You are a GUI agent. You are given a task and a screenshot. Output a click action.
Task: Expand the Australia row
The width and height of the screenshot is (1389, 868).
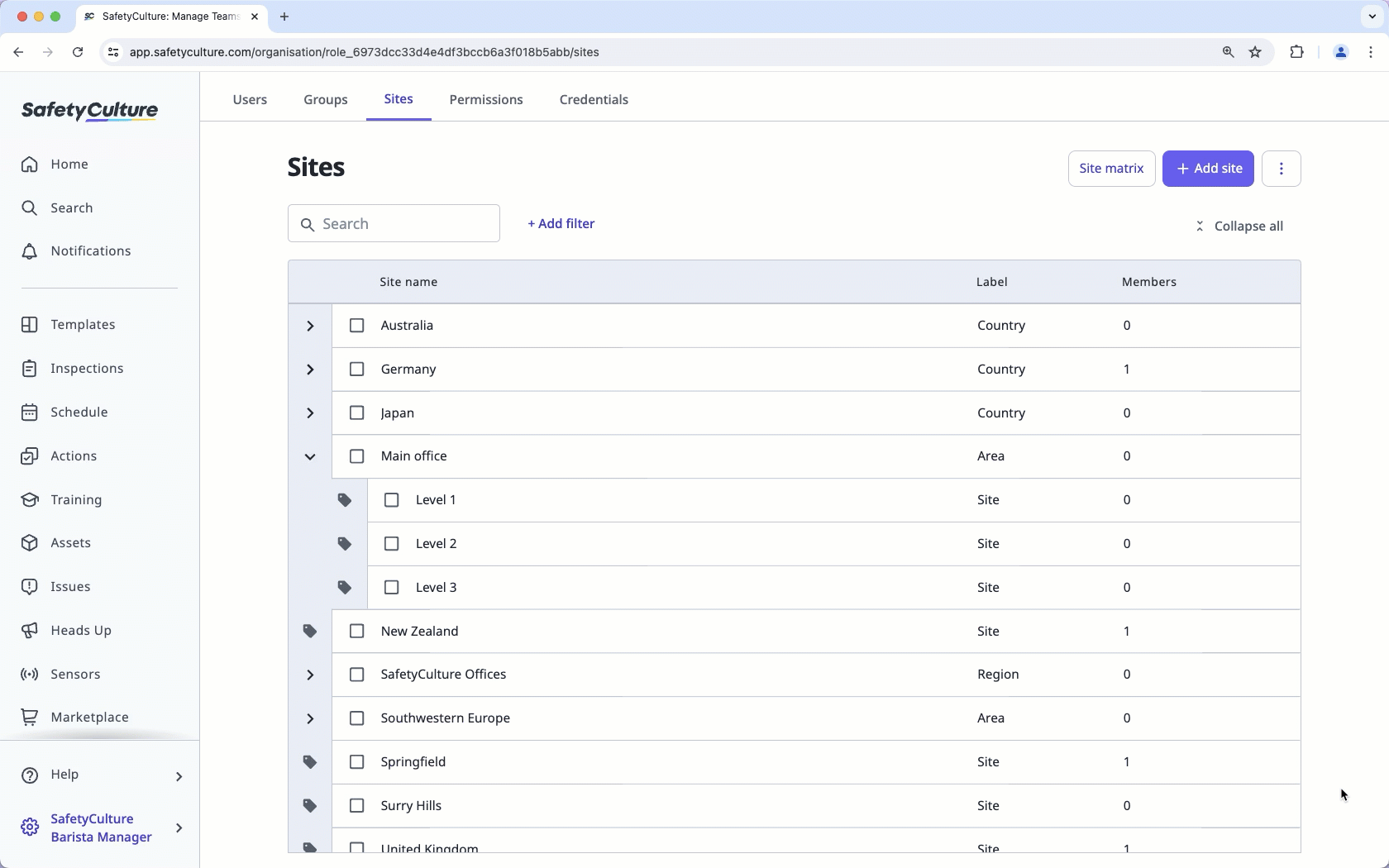pyautogui.click(x=310, y=326)
